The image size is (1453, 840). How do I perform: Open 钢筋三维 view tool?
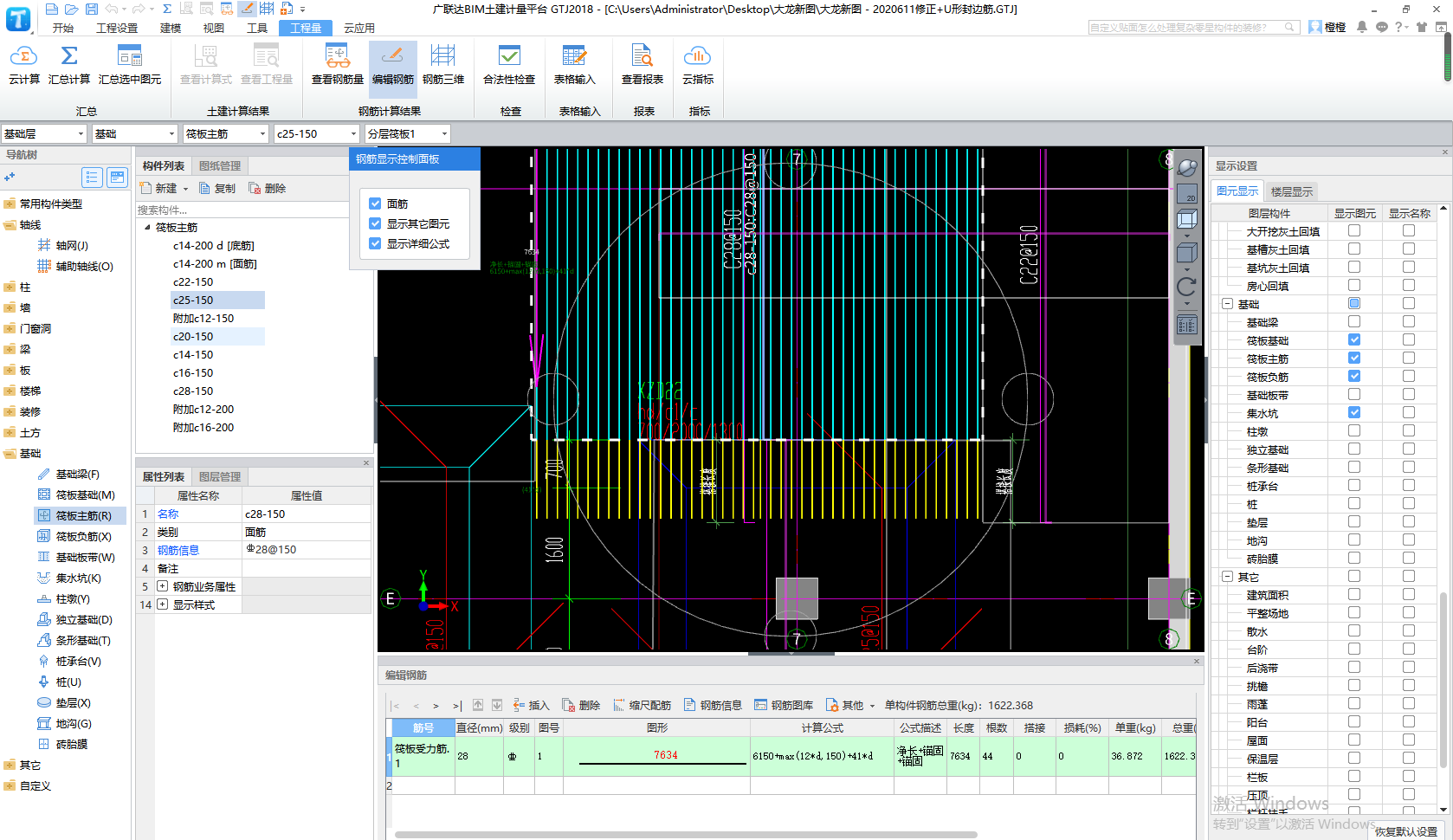pyautogui.click(x=443, y=64)
